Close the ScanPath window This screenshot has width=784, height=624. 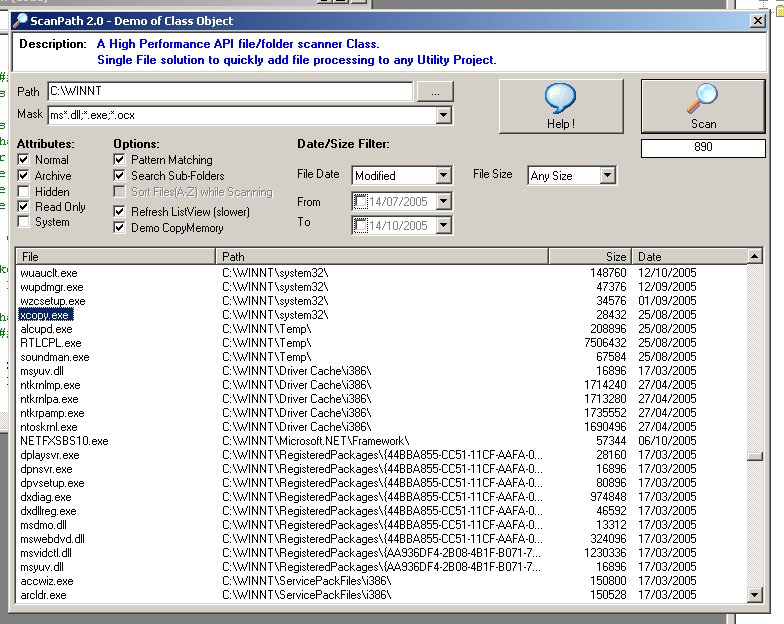coord(756,21)
